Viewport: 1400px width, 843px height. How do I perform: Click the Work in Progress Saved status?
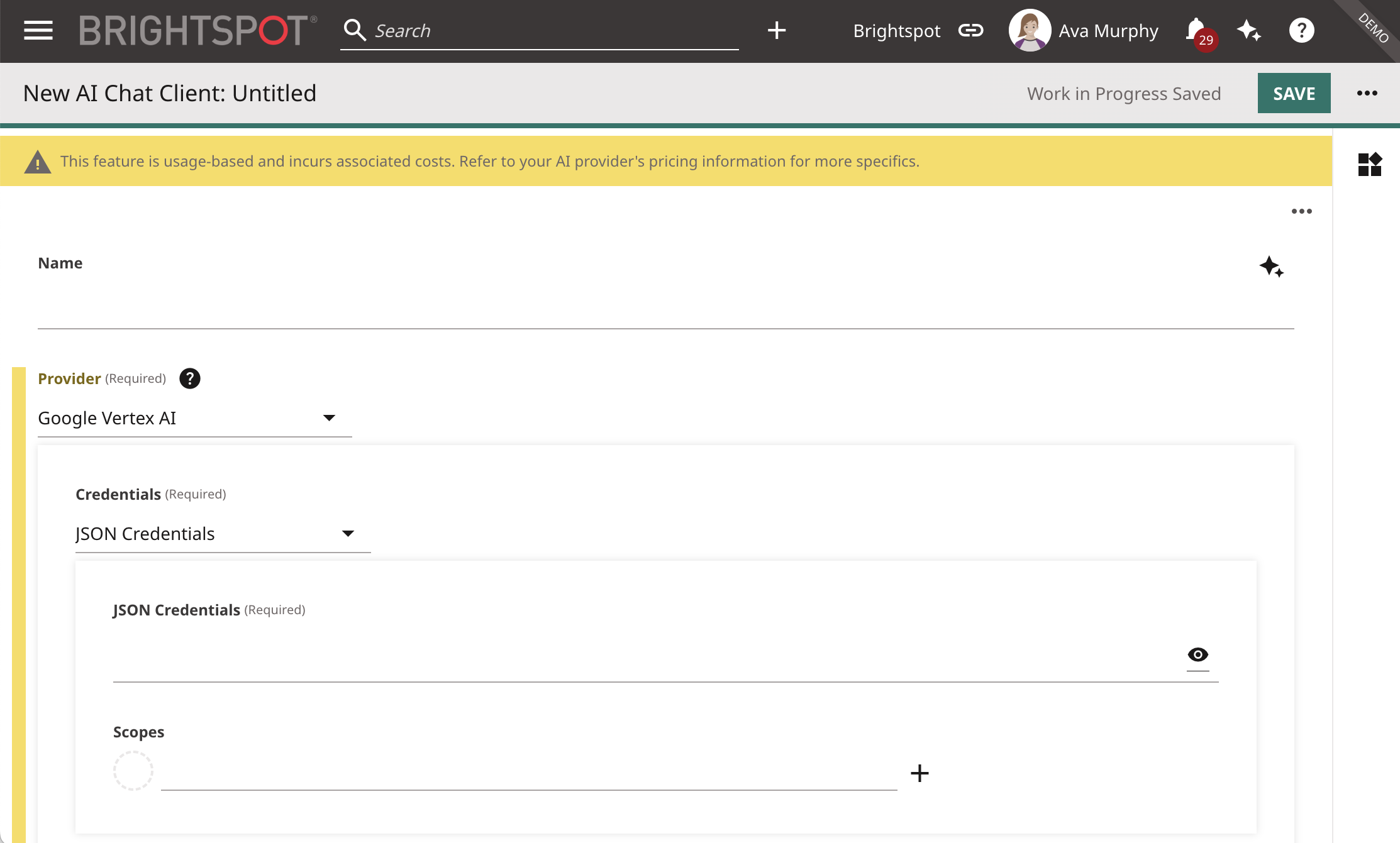tap(1124, 94)
